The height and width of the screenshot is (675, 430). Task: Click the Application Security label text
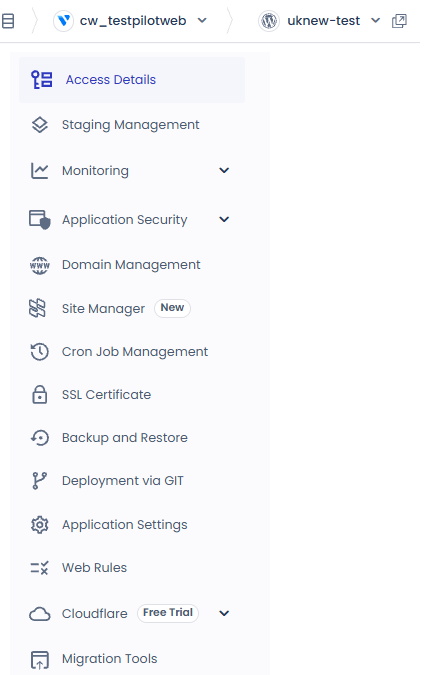125,220
